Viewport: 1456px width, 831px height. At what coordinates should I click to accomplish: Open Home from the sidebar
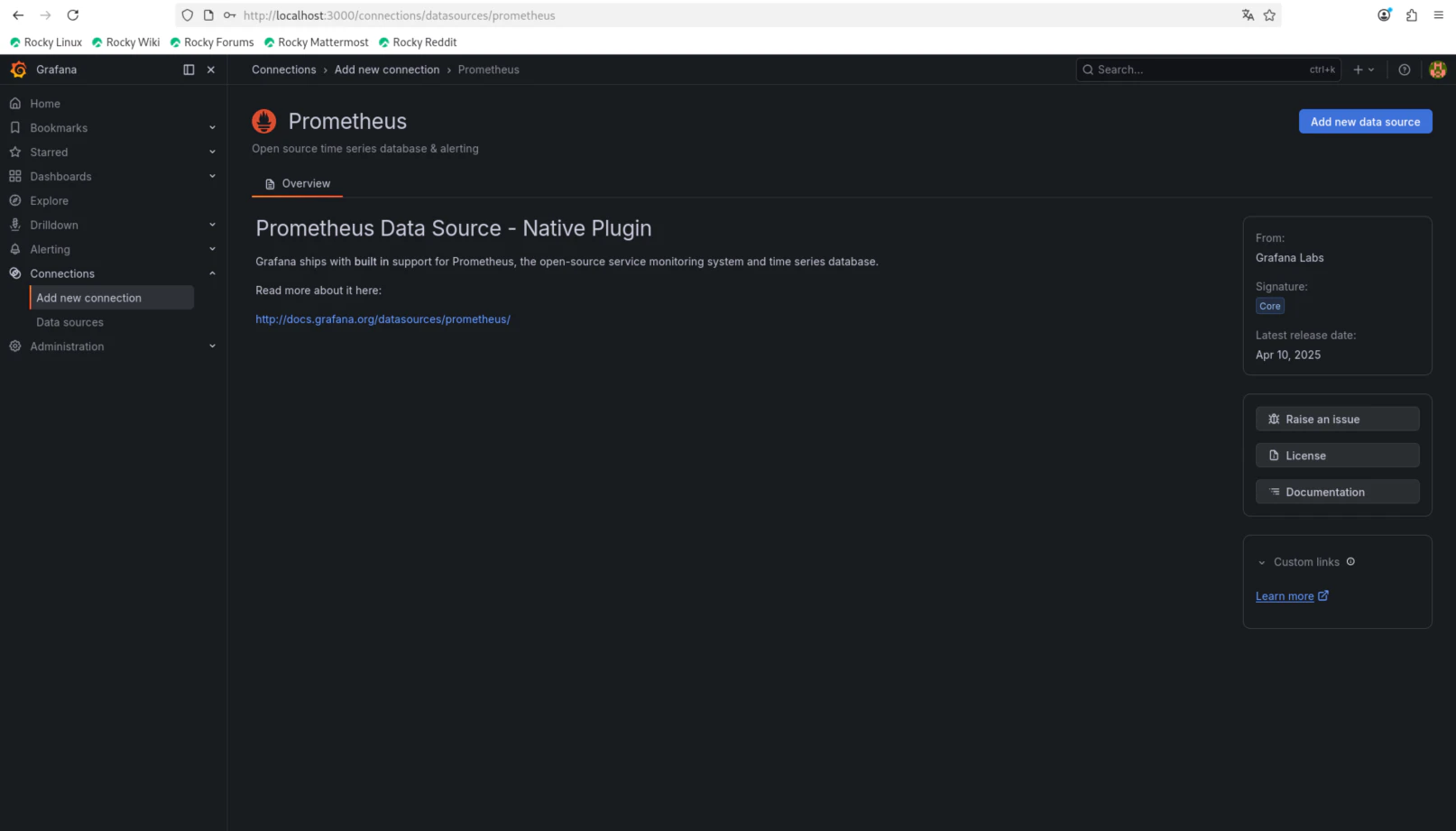click(x=45, y=104)
